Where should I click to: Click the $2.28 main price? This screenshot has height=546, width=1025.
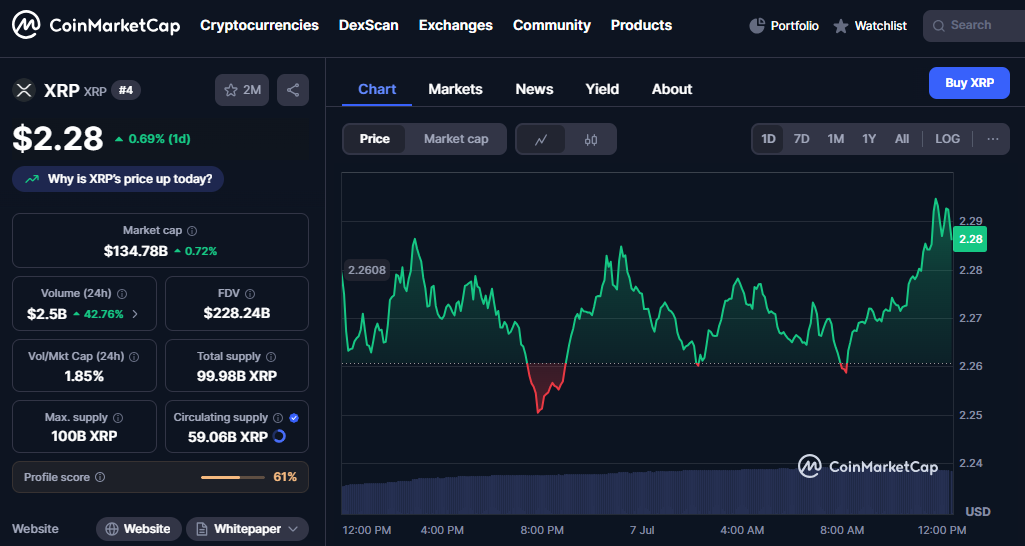pos(58,138)
